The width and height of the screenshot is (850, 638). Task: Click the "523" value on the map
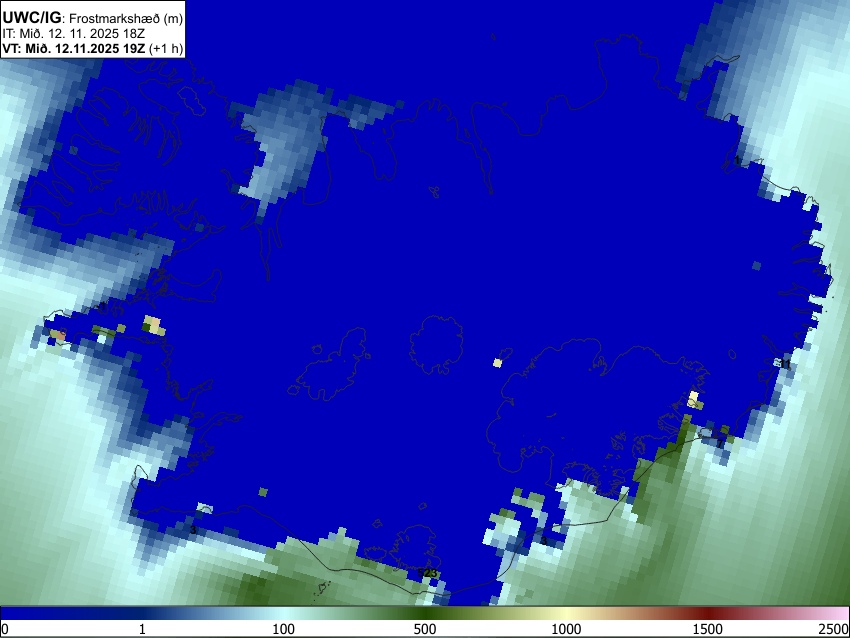427,573
